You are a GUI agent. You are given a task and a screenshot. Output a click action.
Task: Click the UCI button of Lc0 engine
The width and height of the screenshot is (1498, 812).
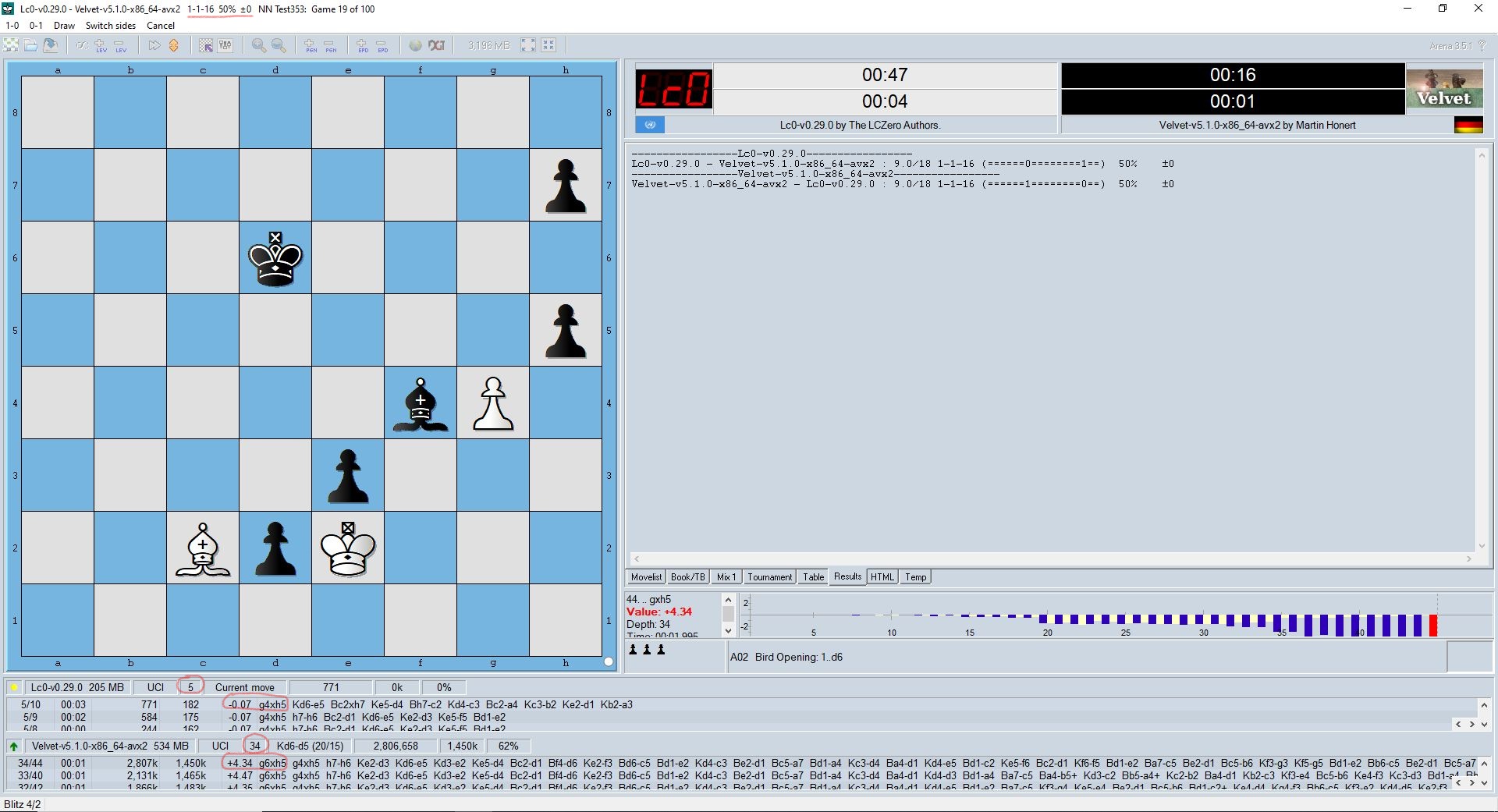tap(155, 687)
